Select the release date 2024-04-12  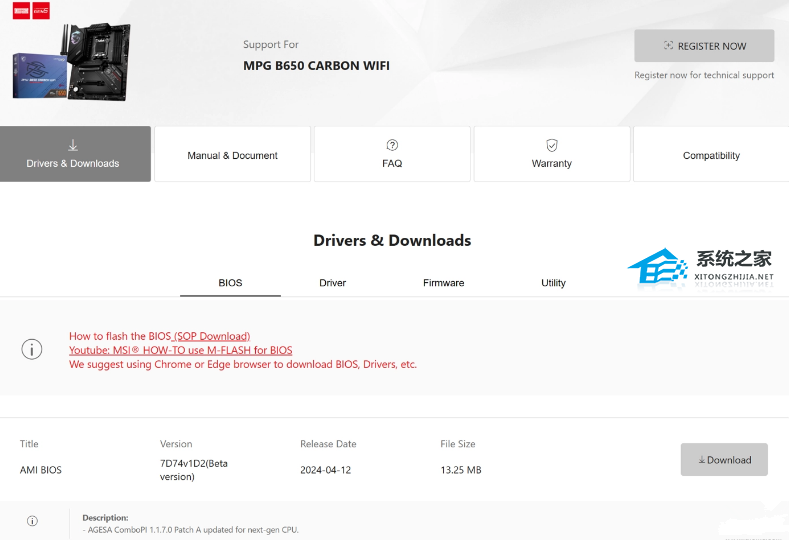point(326,470)
